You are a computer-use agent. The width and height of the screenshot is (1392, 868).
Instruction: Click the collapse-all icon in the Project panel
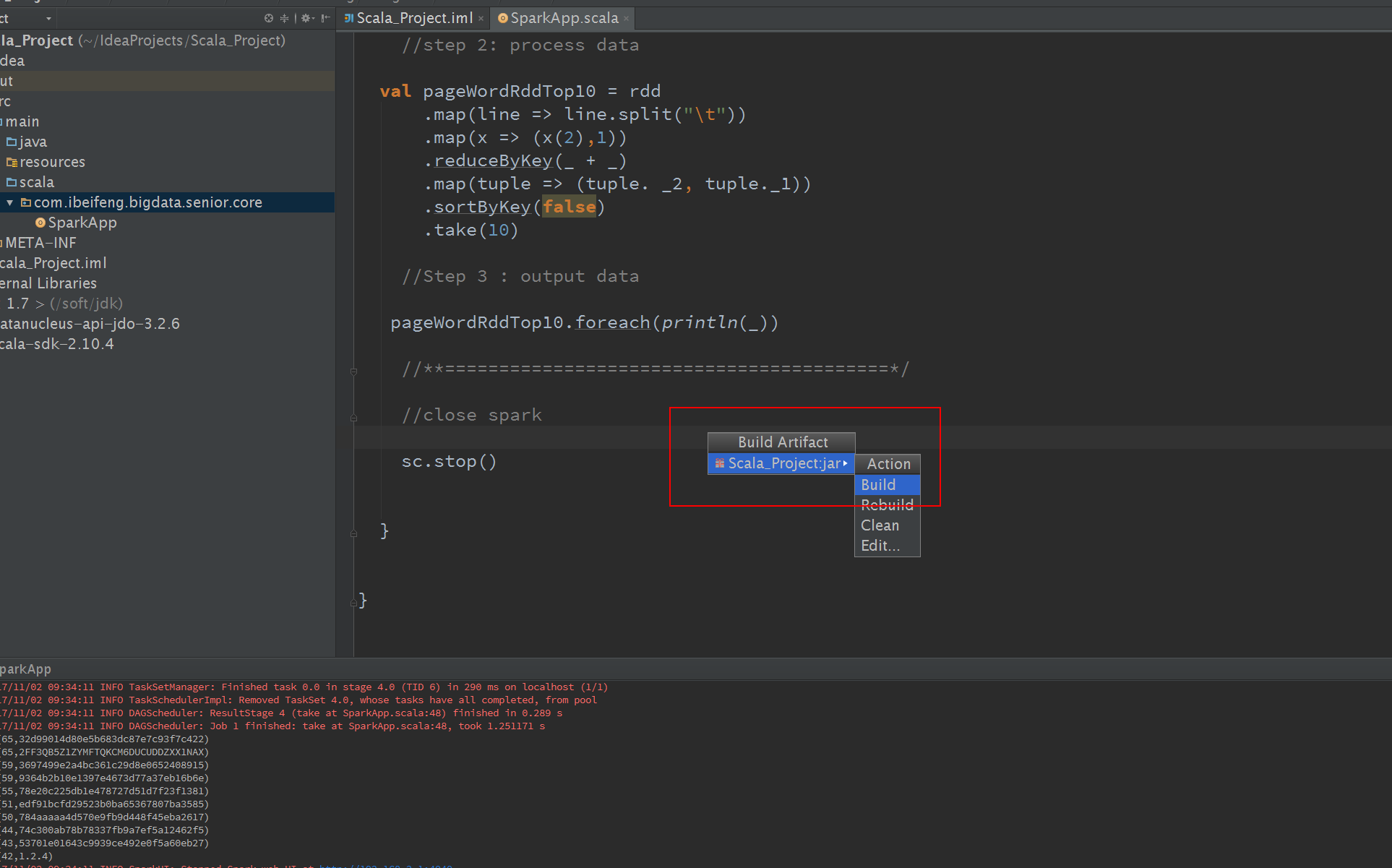tap(284, 18)
